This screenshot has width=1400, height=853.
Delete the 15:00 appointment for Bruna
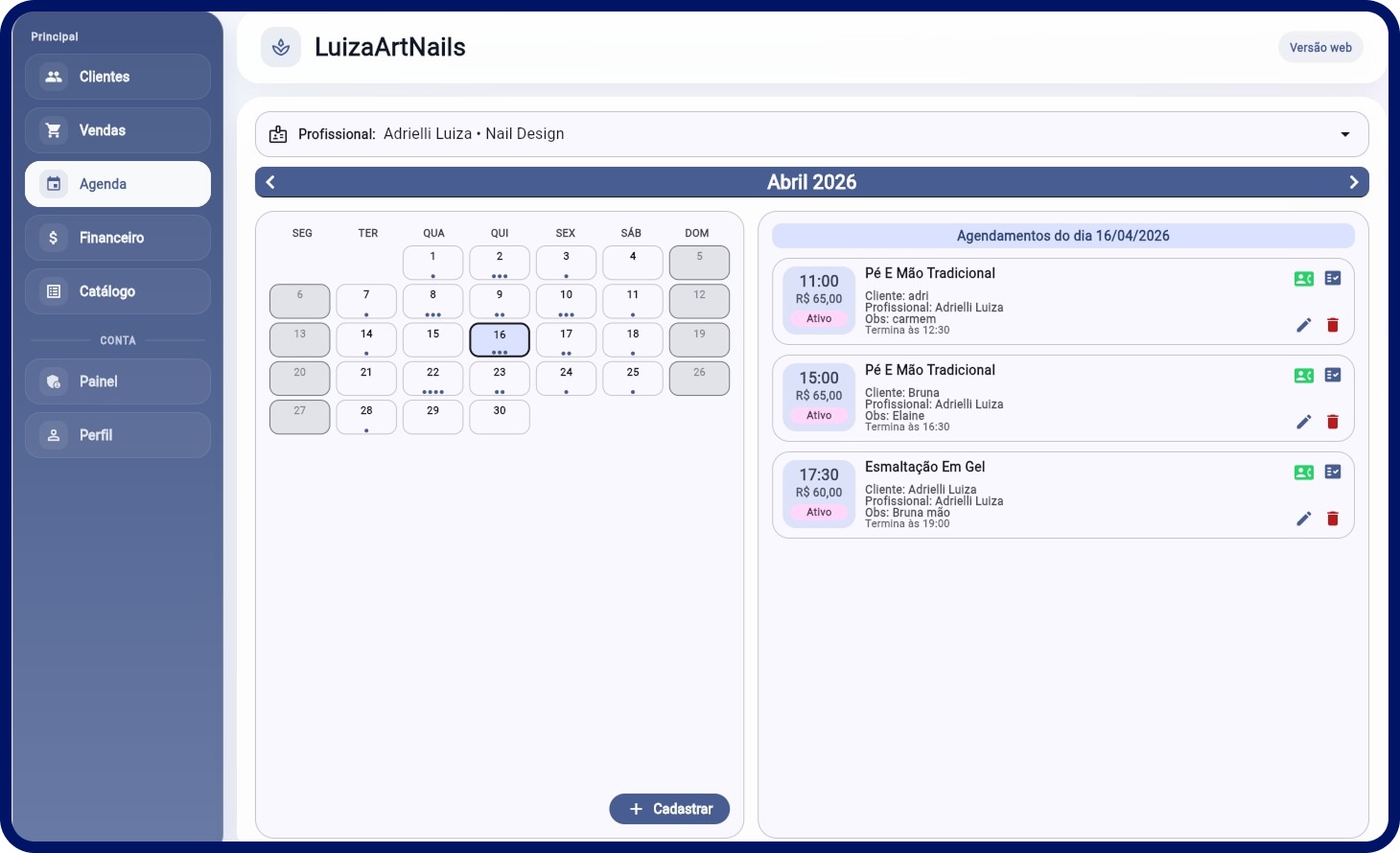1333,422
